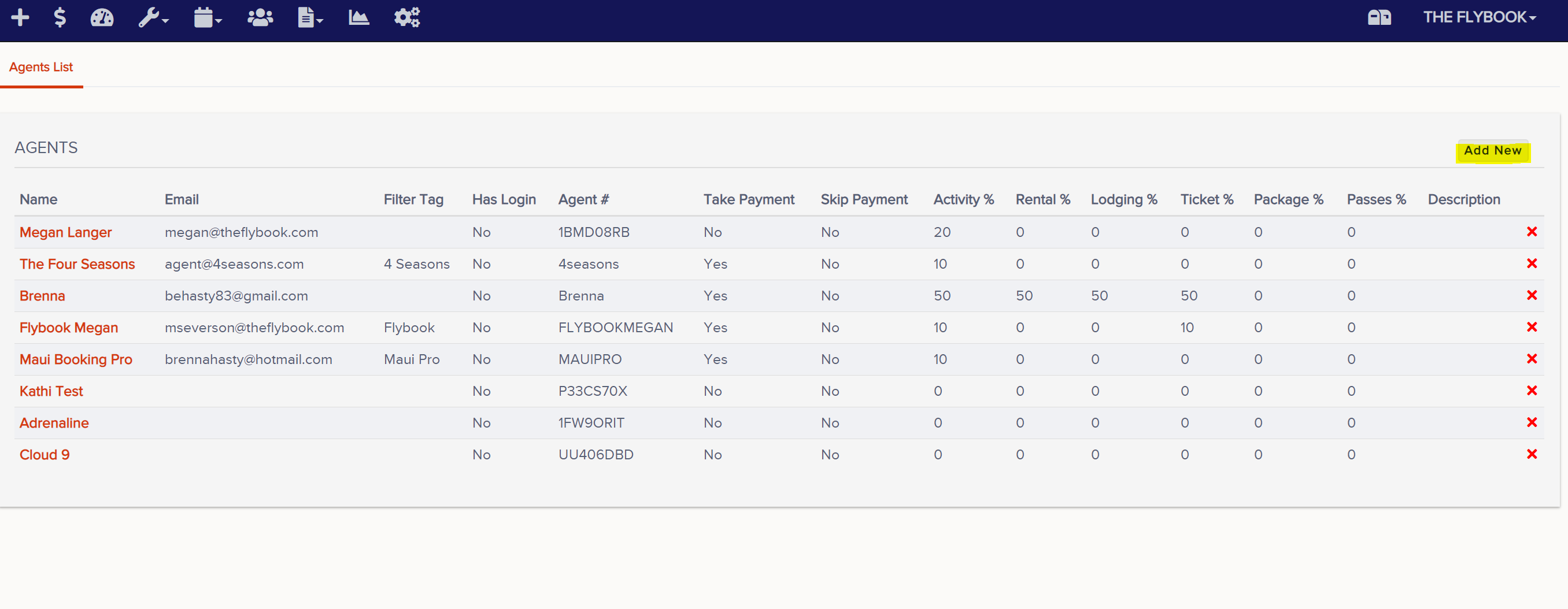Click the Add New button

pyautogui.click(x=1492, y=150)
